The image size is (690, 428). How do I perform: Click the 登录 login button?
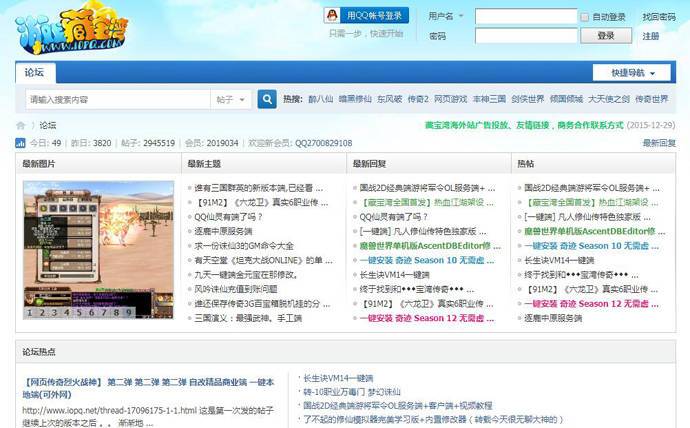pos(606,36)
